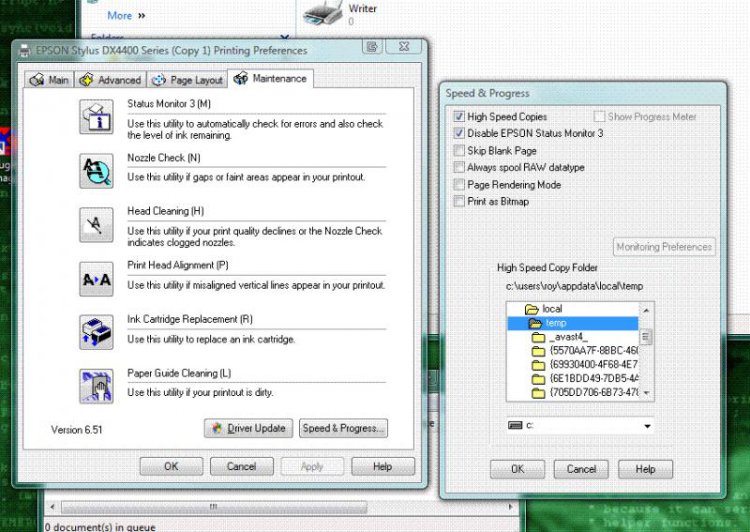This screenshot has height=532, width=750.
Task: Launch Print Head Alignment icon
Action: point(96,279)
